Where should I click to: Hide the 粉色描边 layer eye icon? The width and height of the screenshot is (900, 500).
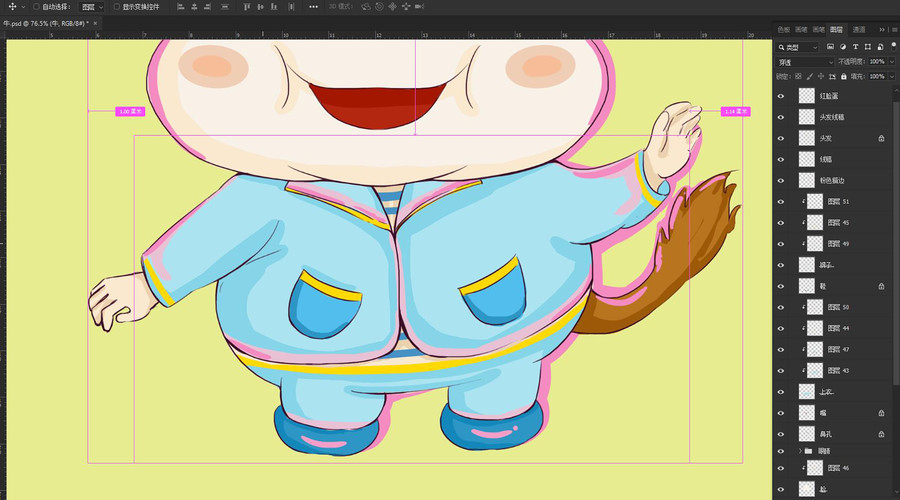[781, 181]
